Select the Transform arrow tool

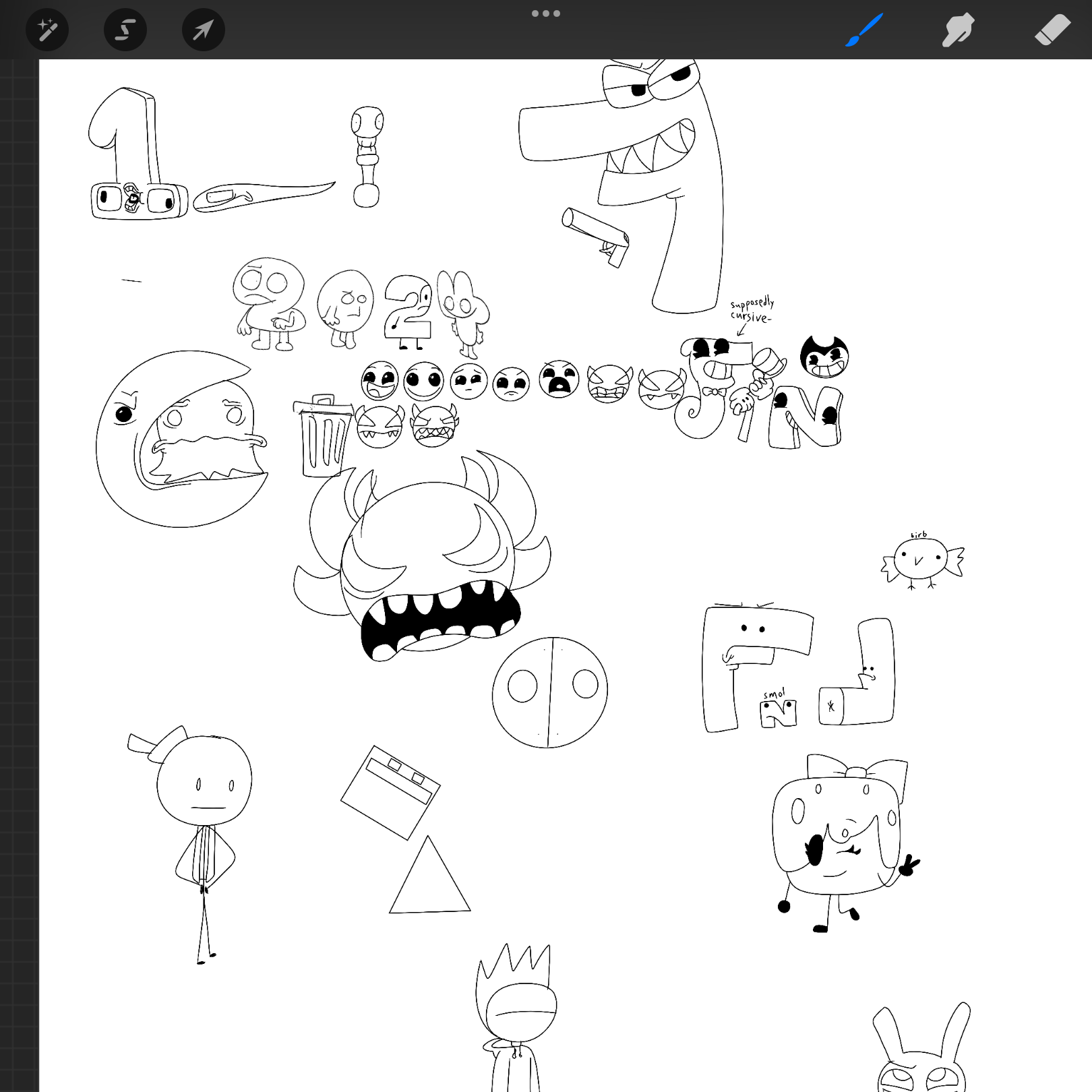point(203,30)
